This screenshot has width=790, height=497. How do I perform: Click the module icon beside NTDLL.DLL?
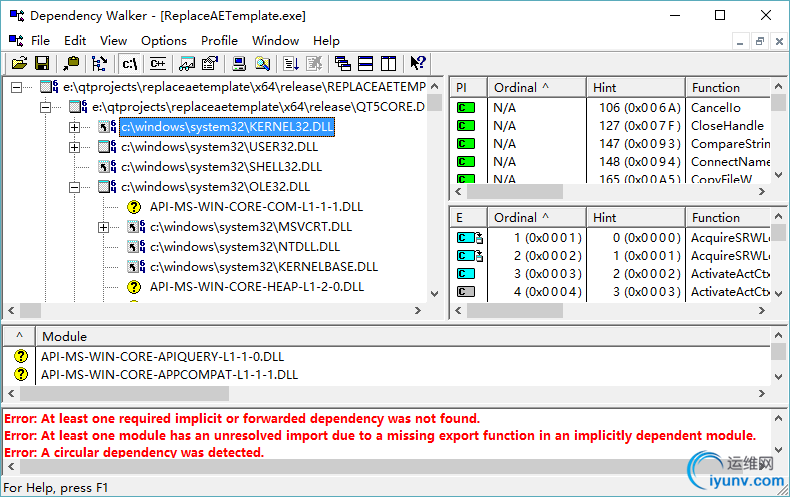pos(136,246)
